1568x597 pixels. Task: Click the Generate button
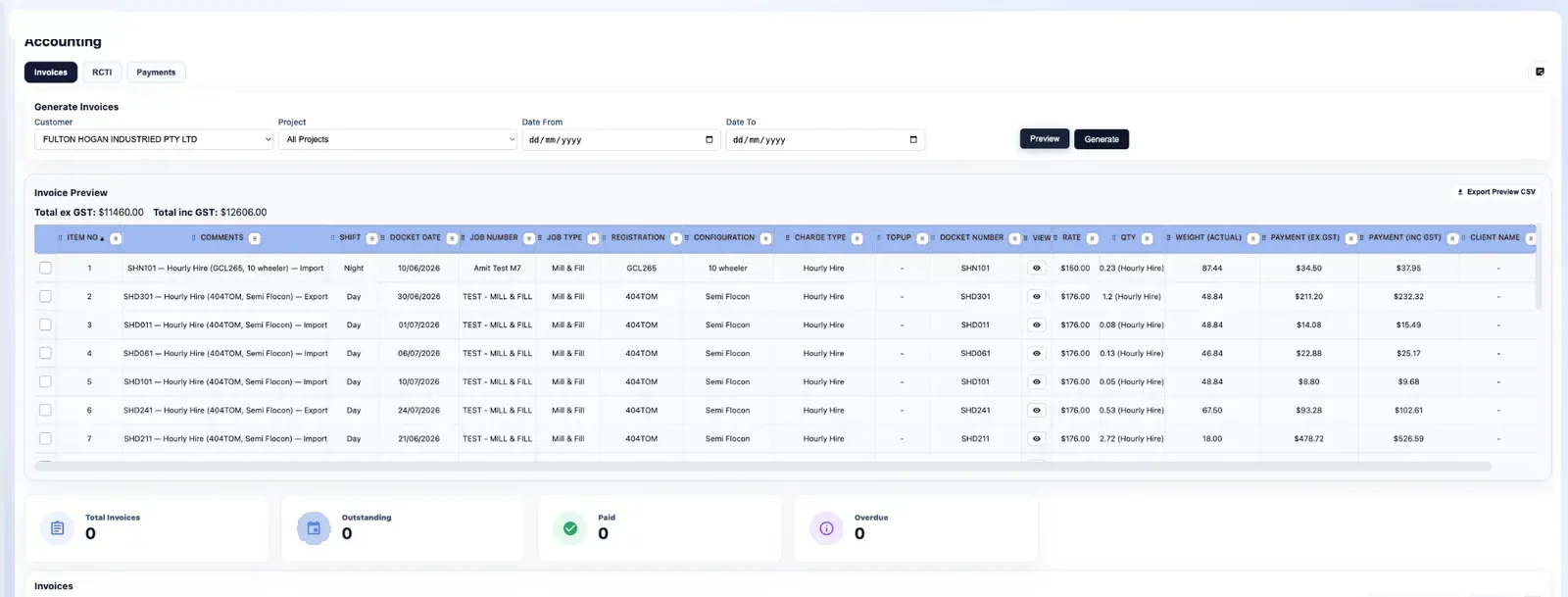pos(1102,139)
